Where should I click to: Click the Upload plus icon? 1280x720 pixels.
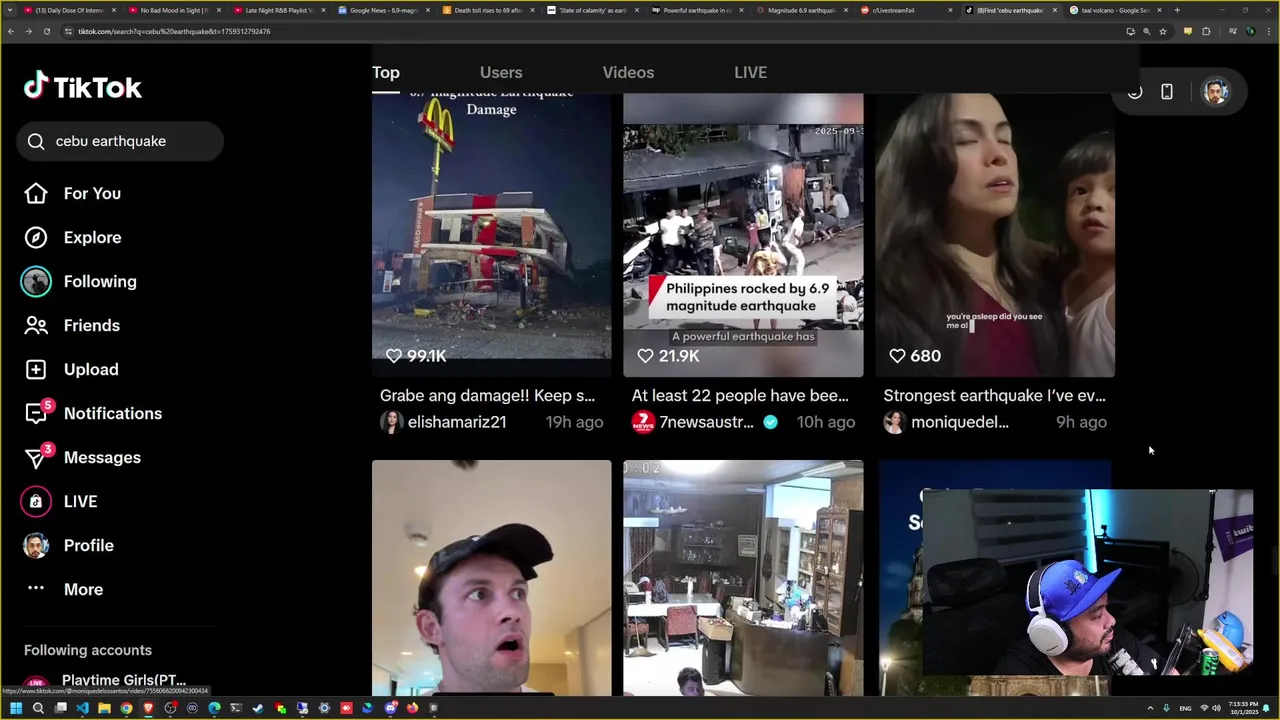(x=36, y=369)
